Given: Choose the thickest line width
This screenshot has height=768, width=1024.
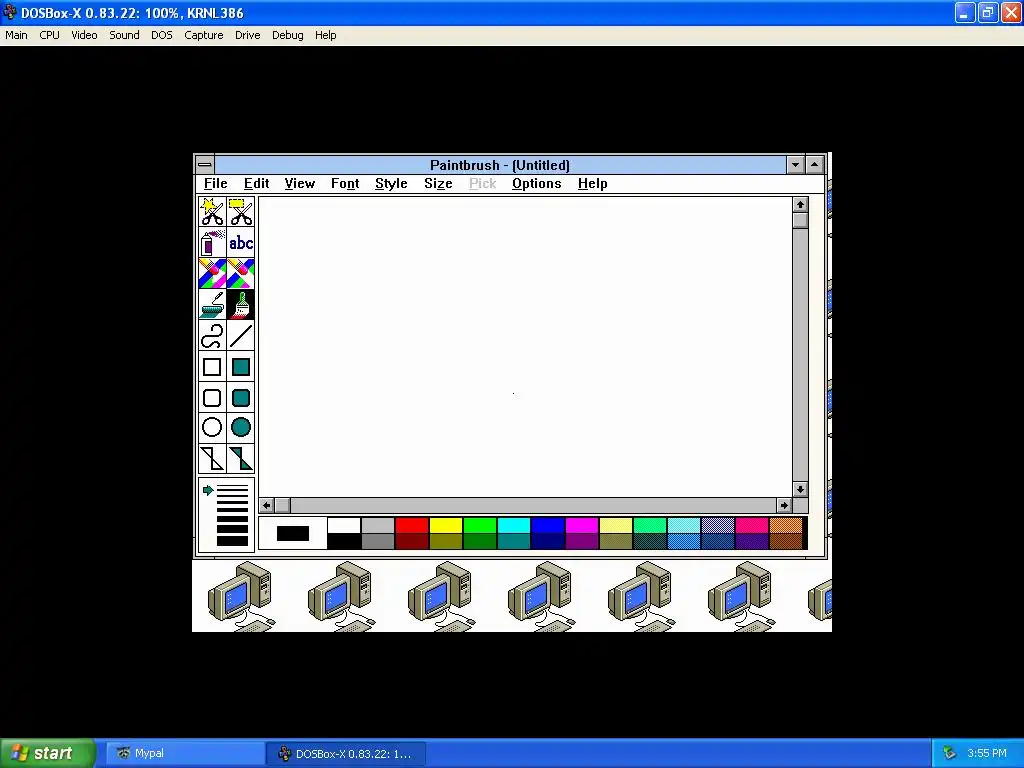Looking at the screenshot, I should tap(232, 541).
